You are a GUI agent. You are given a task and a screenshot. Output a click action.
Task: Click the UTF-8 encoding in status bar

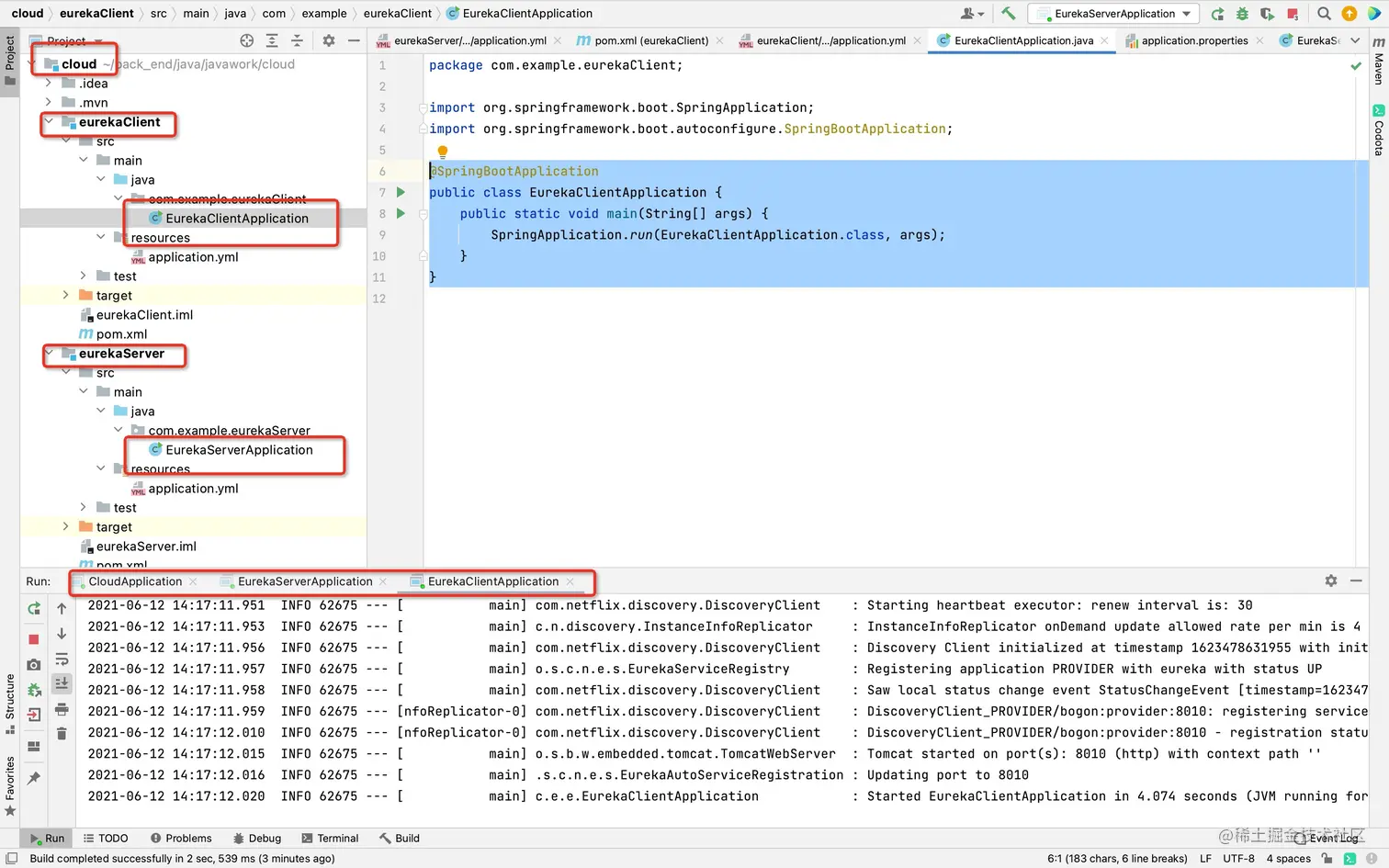1238,859
